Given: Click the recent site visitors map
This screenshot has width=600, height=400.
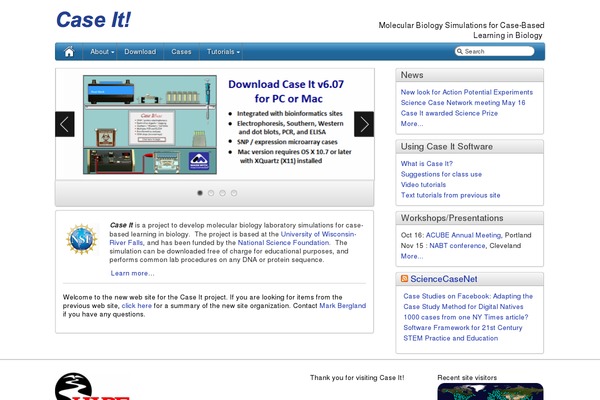Looking at the screenshot, I should [x=490, y=392].
